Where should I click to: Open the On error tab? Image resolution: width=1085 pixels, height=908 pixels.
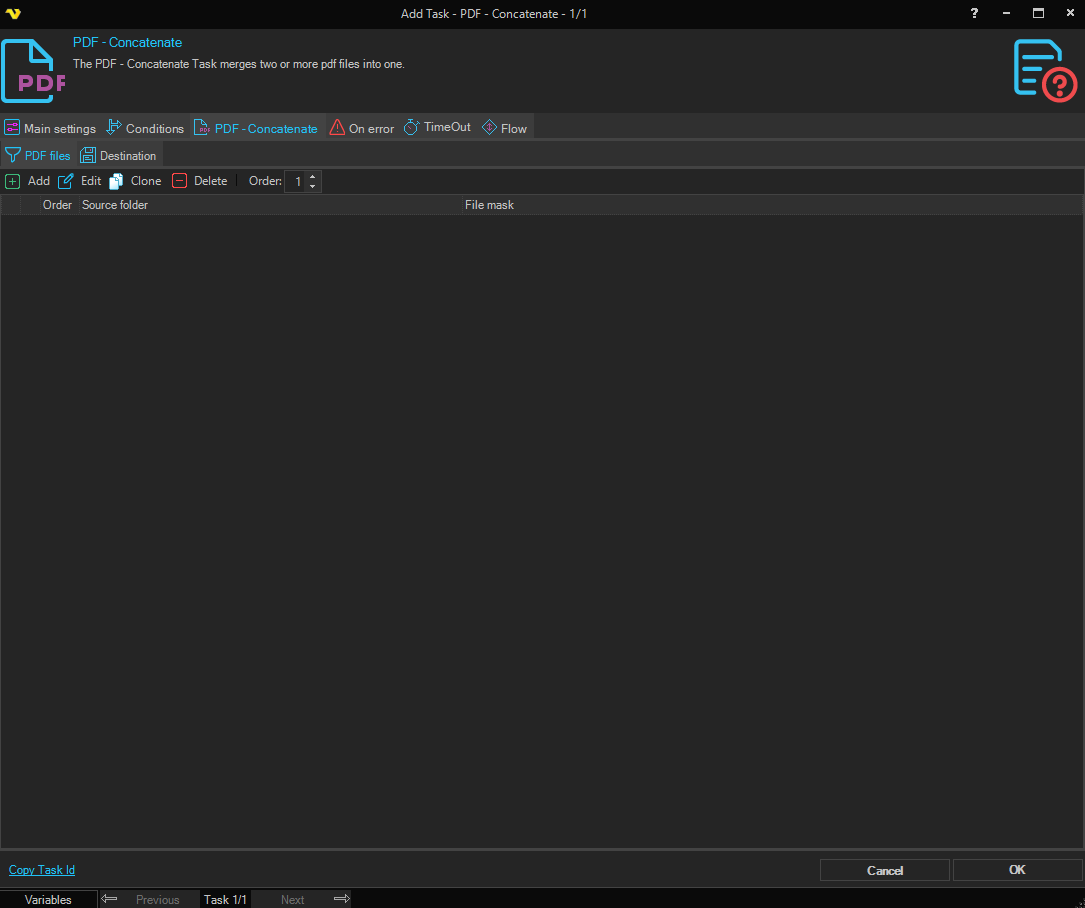click(362, 128)
